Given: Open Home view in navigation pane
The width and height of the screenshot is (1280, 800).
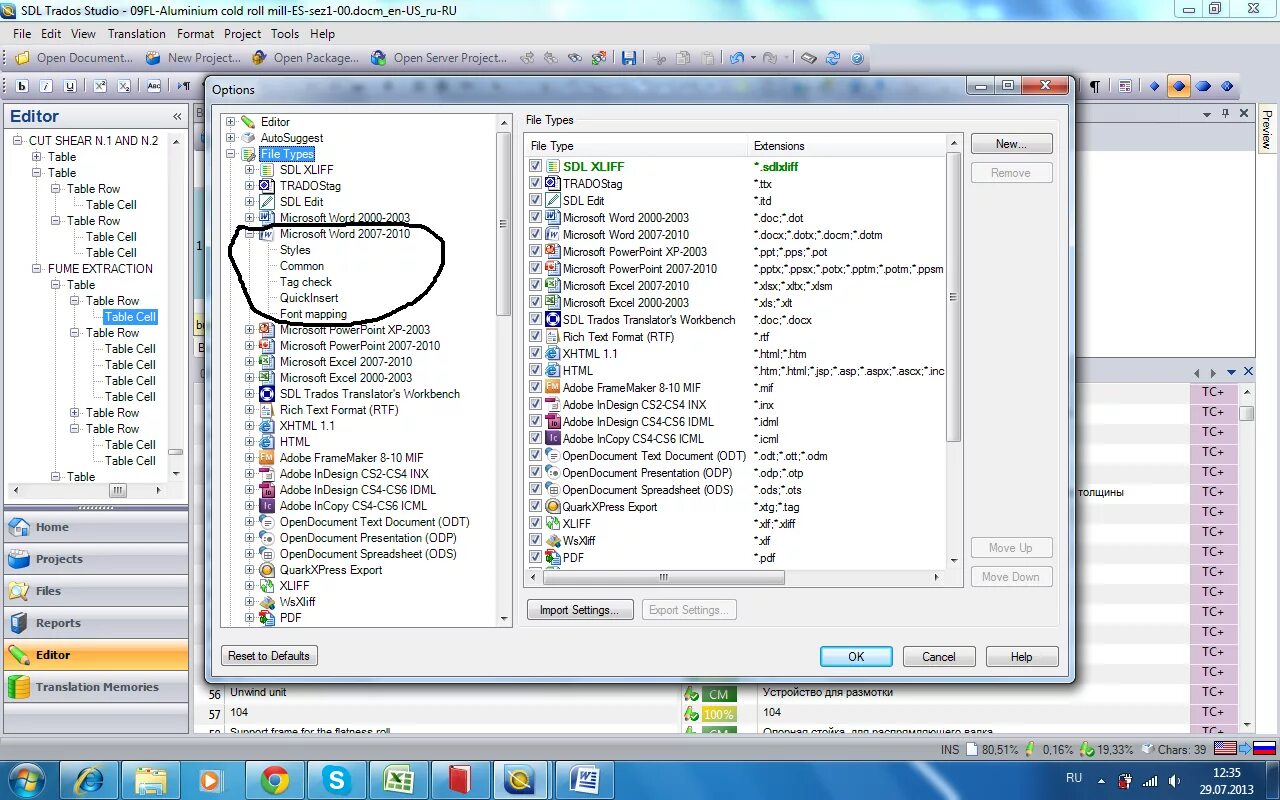Looking at the screenshot, I should (x=96, y=527).
